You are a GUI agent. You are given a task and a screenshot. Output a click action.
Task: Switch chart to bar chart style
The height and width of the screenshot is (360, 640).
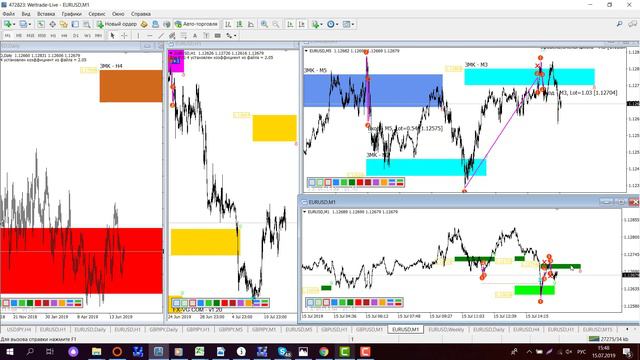(228, 24)
